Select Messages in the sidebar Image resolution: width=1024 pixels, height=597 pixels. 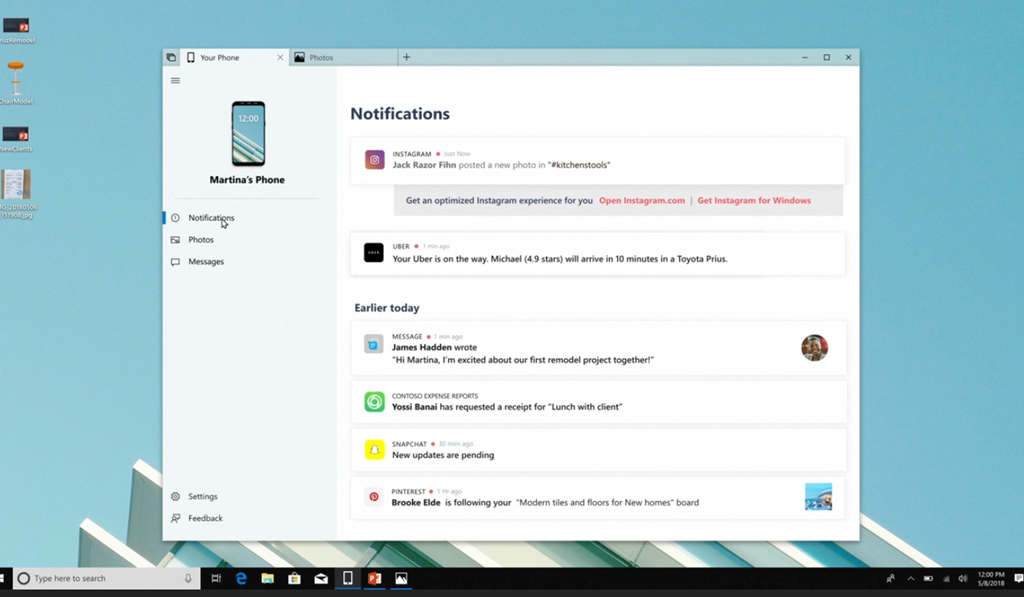pyautogui.click(x=205, y=262)
